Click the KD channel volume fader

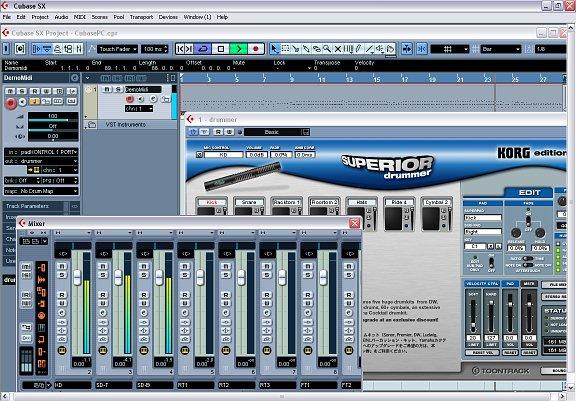click(77, 278)
